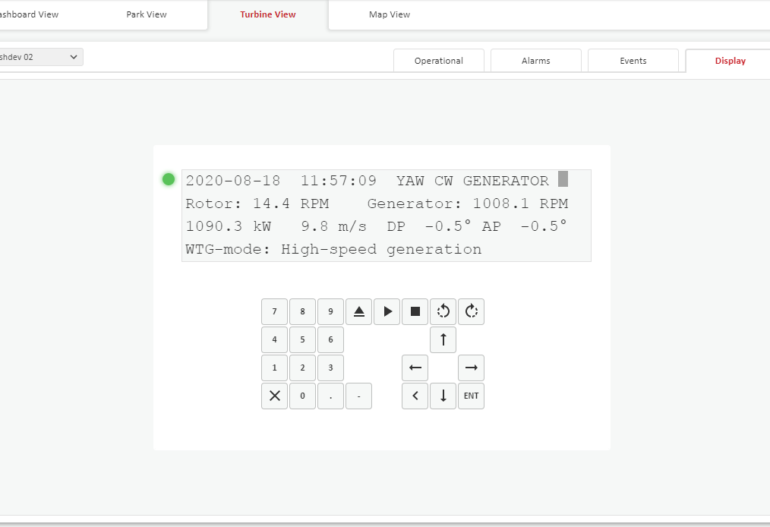Click the rotate counter-clockwise yaw icon
This screenshot has height=527, width=770.
point(443,311)
